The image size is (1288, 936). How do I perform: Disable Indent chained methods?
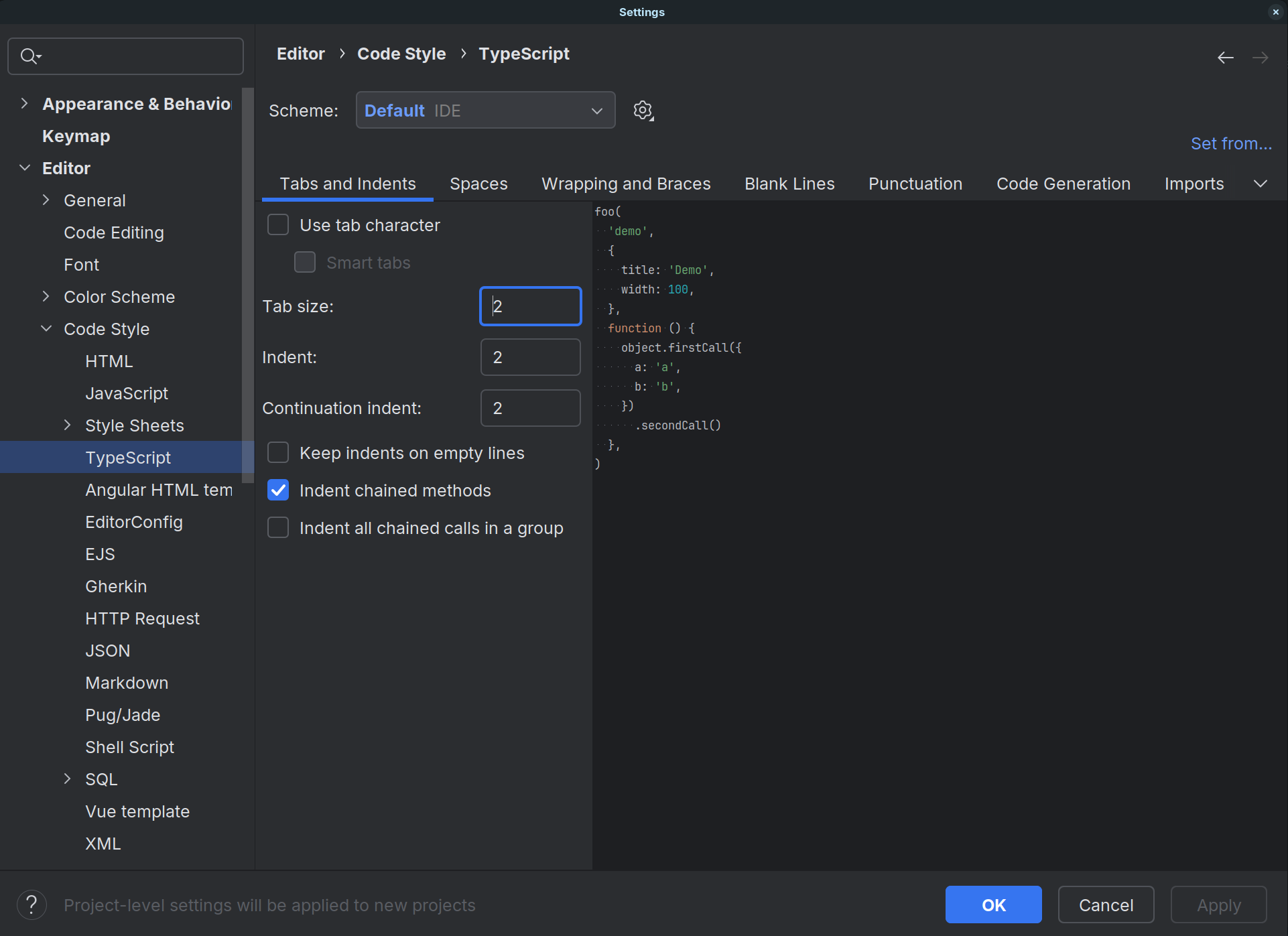(x=277, y=490)
